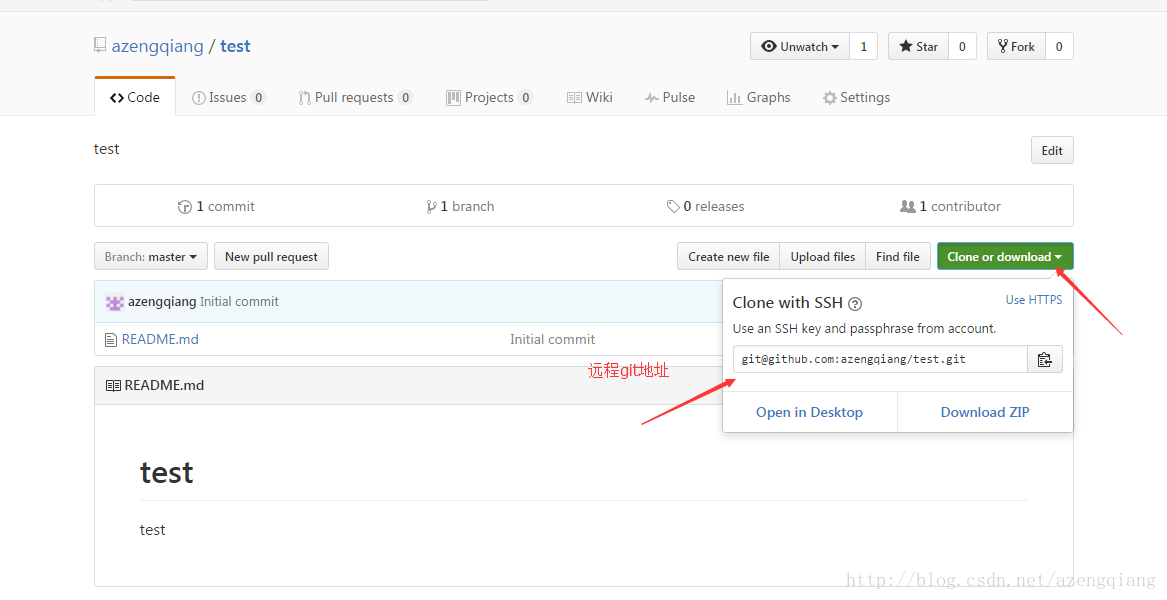The width and height of the screenshot is (1167, 600).
Task: Click the commit clock icon
Action: point(185,207)
